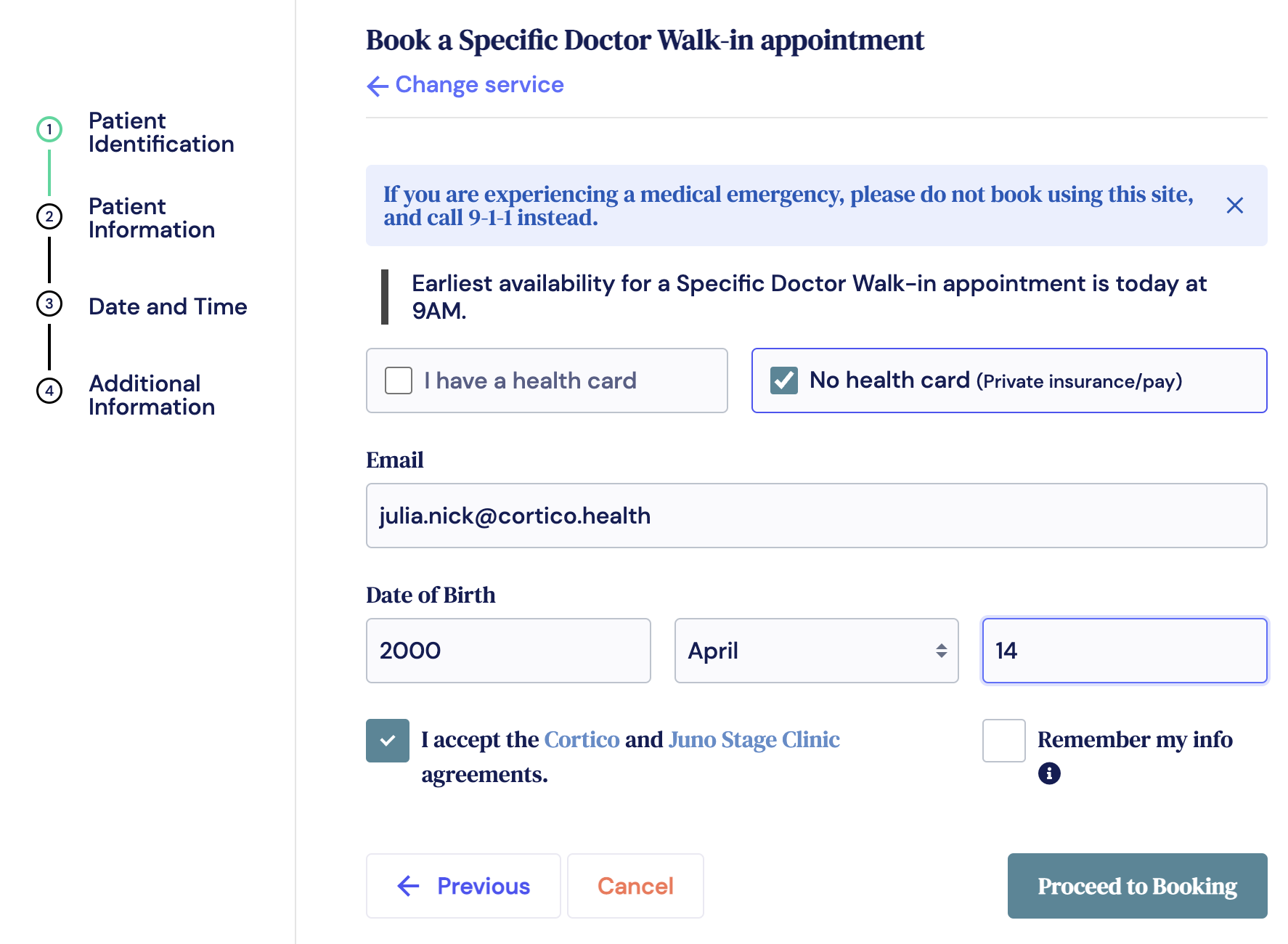Click the Cancel button
Viewport: 1288px width, 944px height.
click(x=635, y=886)
